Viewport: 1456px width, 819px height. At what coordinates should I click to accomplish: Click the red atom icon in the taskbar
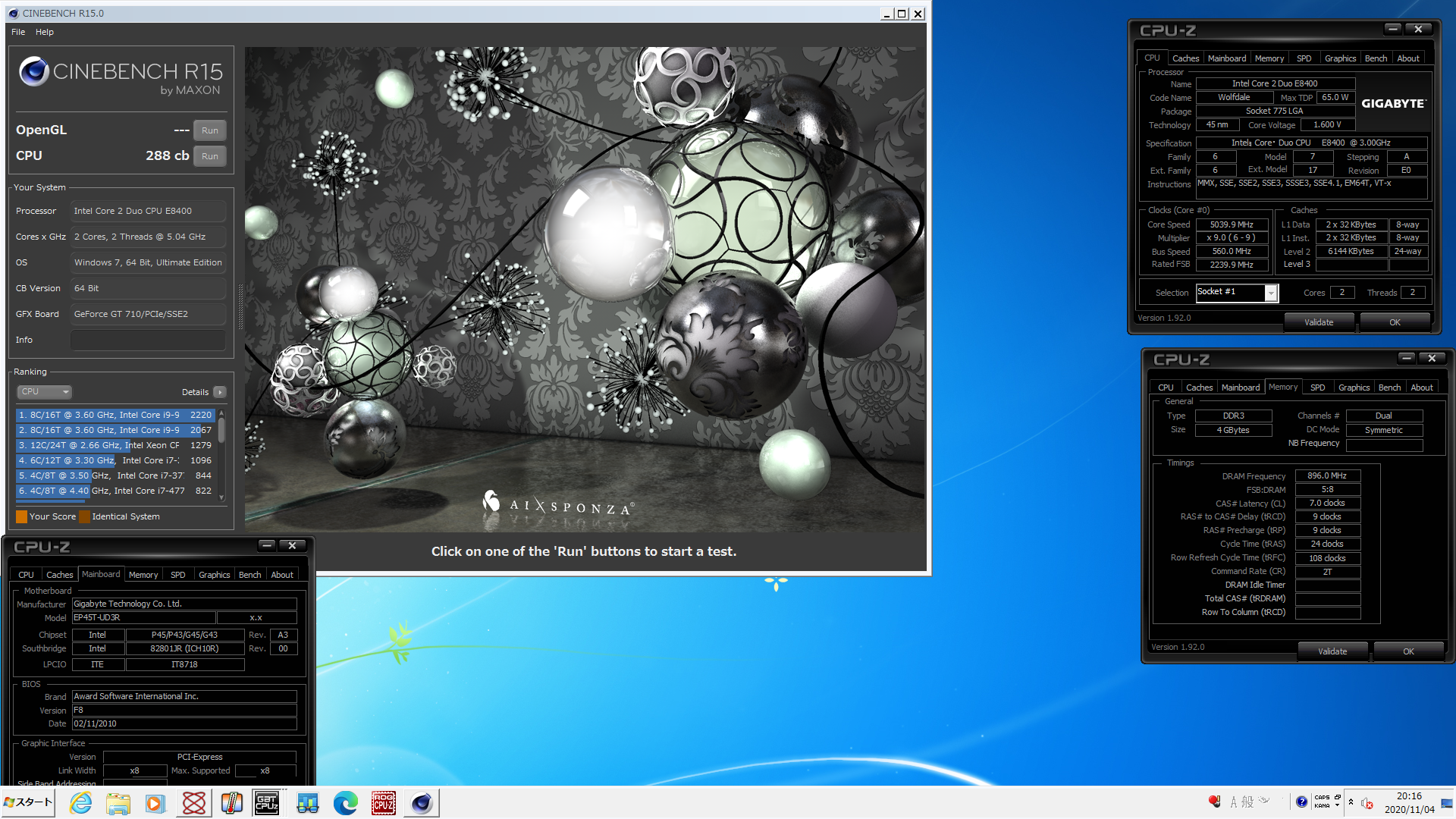(x=193, y=803)
